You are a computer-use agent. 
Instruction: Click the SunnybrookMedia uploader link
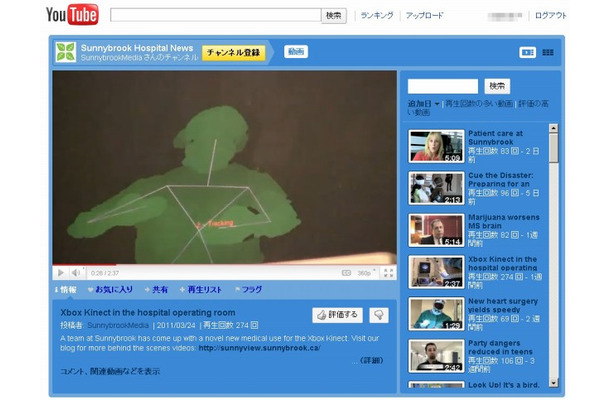pos(118,325)
